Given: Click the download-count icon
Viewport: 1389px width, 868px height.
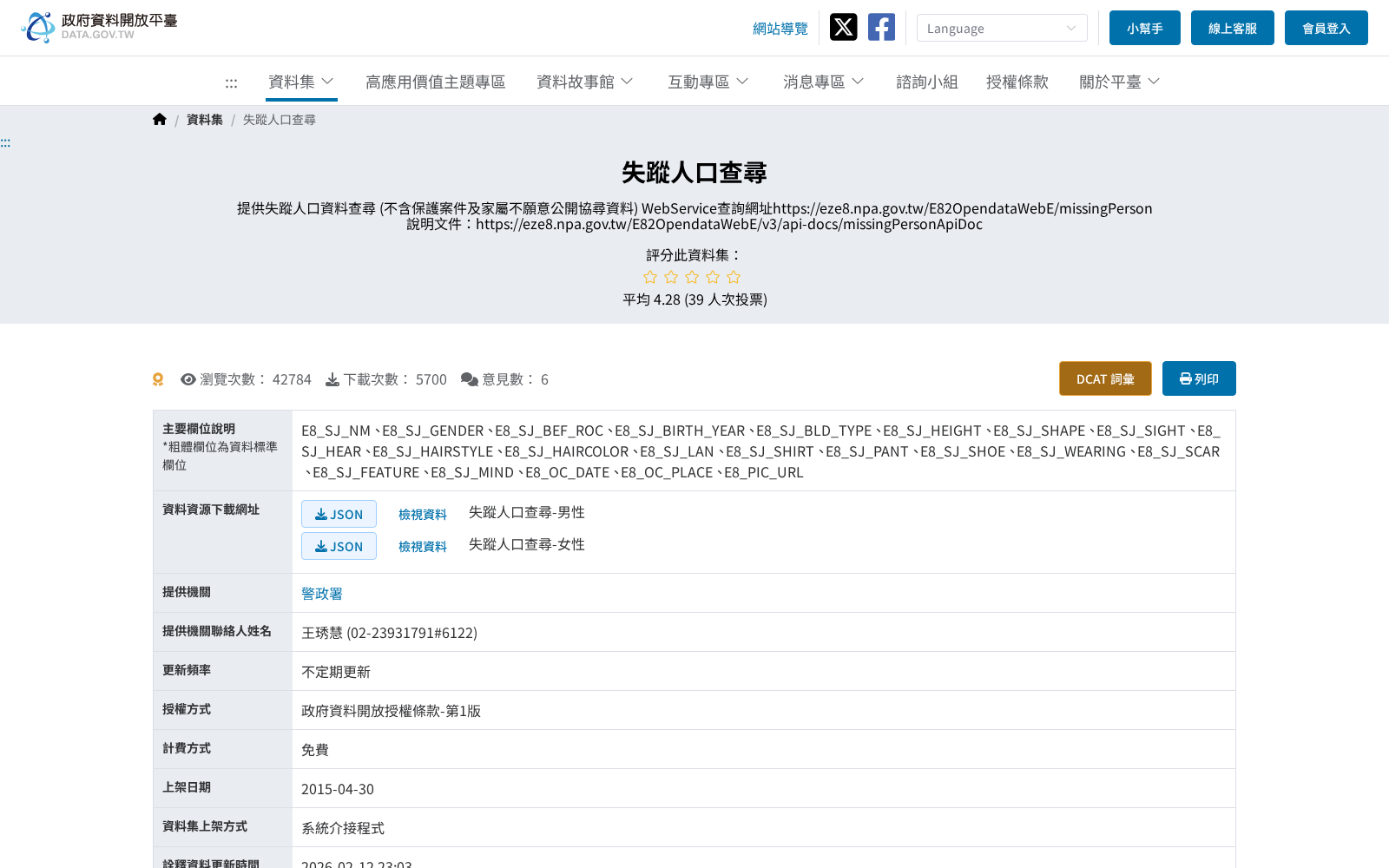Looking at the screenshot, I should click(332, 379).
